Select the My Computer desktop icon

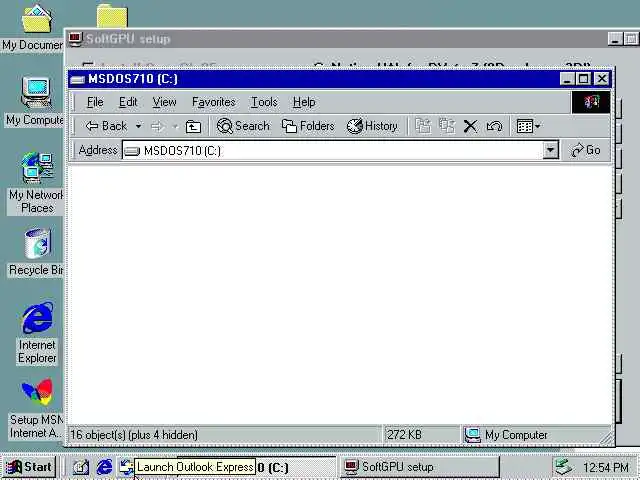coord(35,102)
